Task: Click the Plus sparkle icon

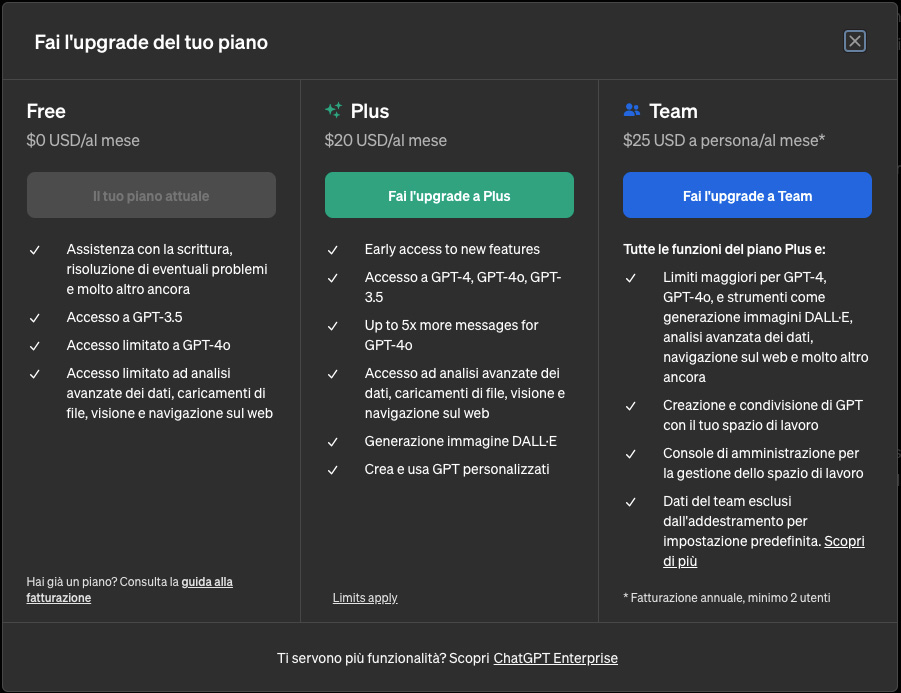Action: tap(334, 111)
